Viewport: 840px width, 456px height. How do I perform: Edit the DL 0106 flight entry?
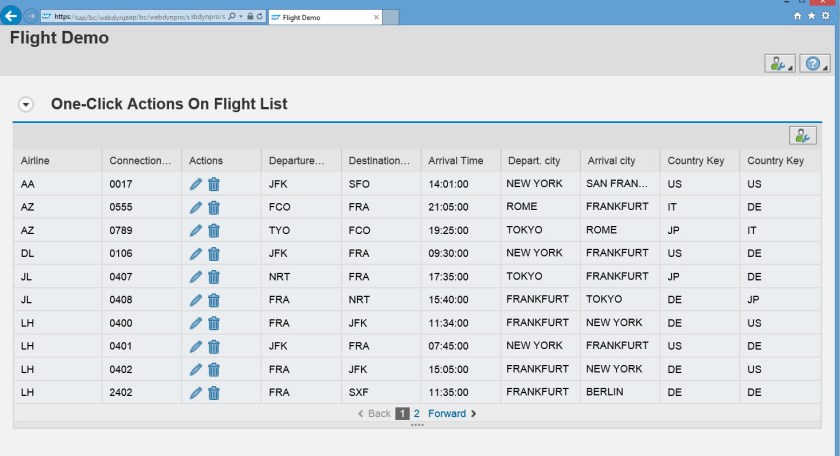[x=196, y=253]
